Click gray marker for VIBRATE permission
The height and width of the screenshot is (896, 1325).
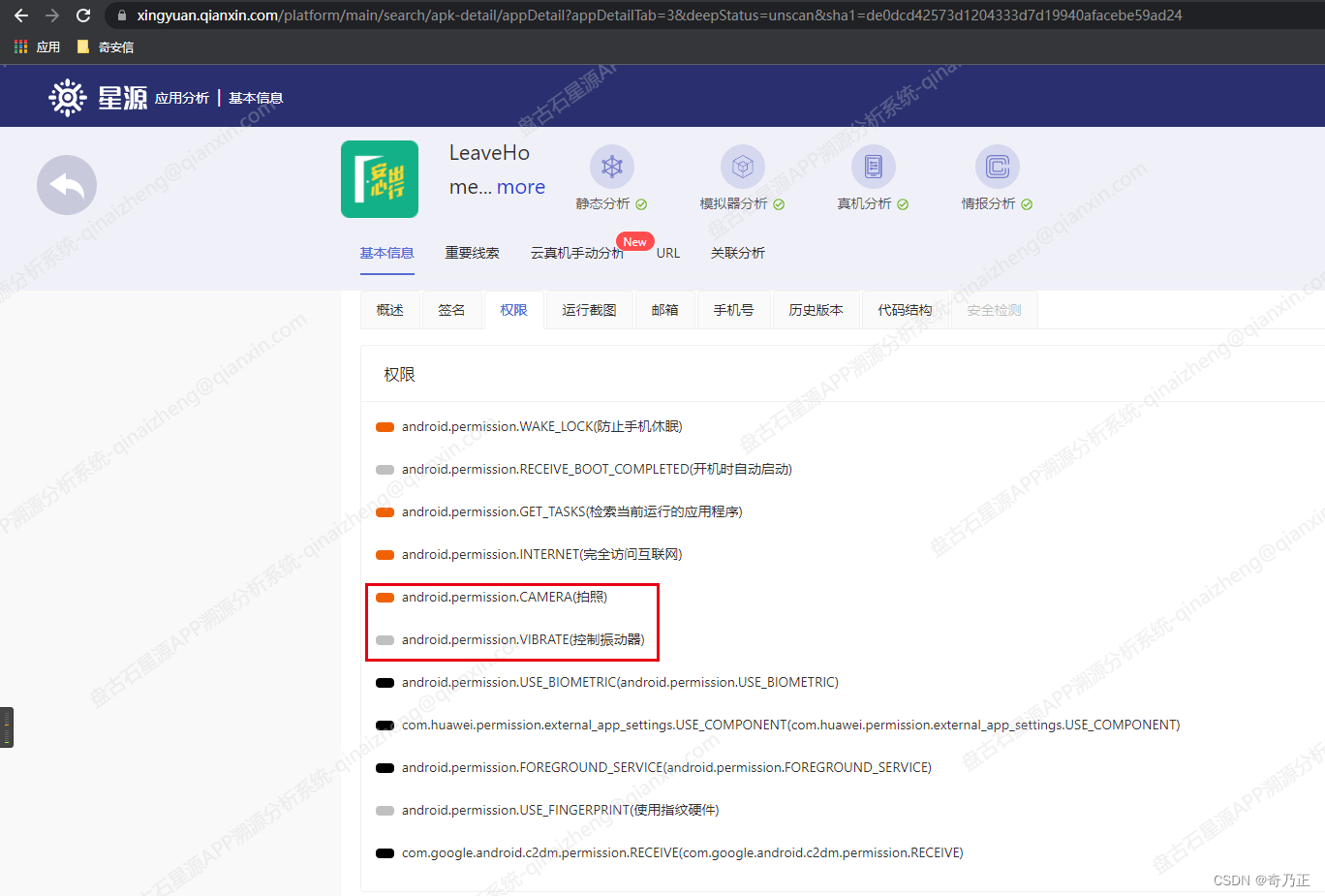385,640
